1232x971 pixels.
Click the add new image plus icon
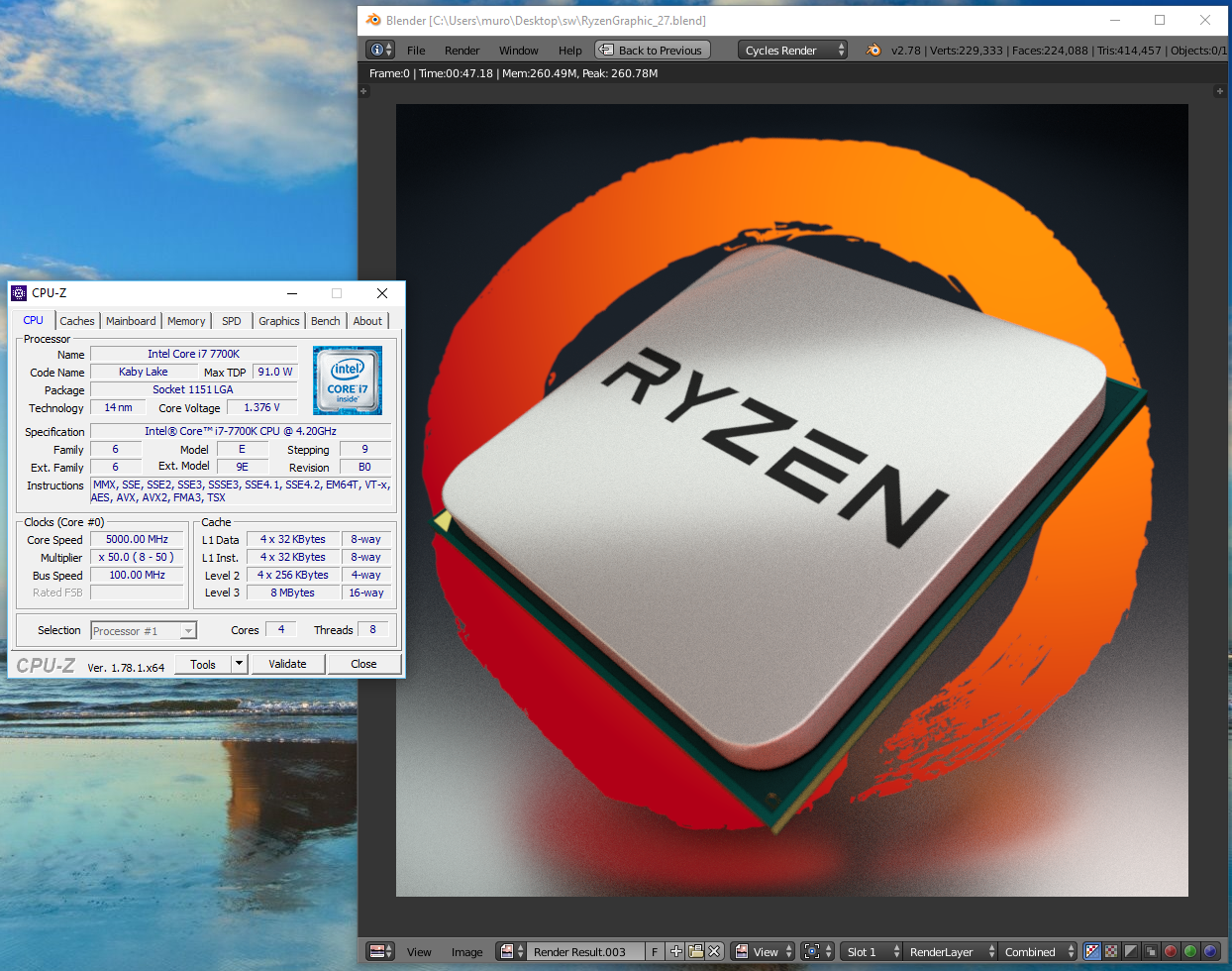[676, 951]
